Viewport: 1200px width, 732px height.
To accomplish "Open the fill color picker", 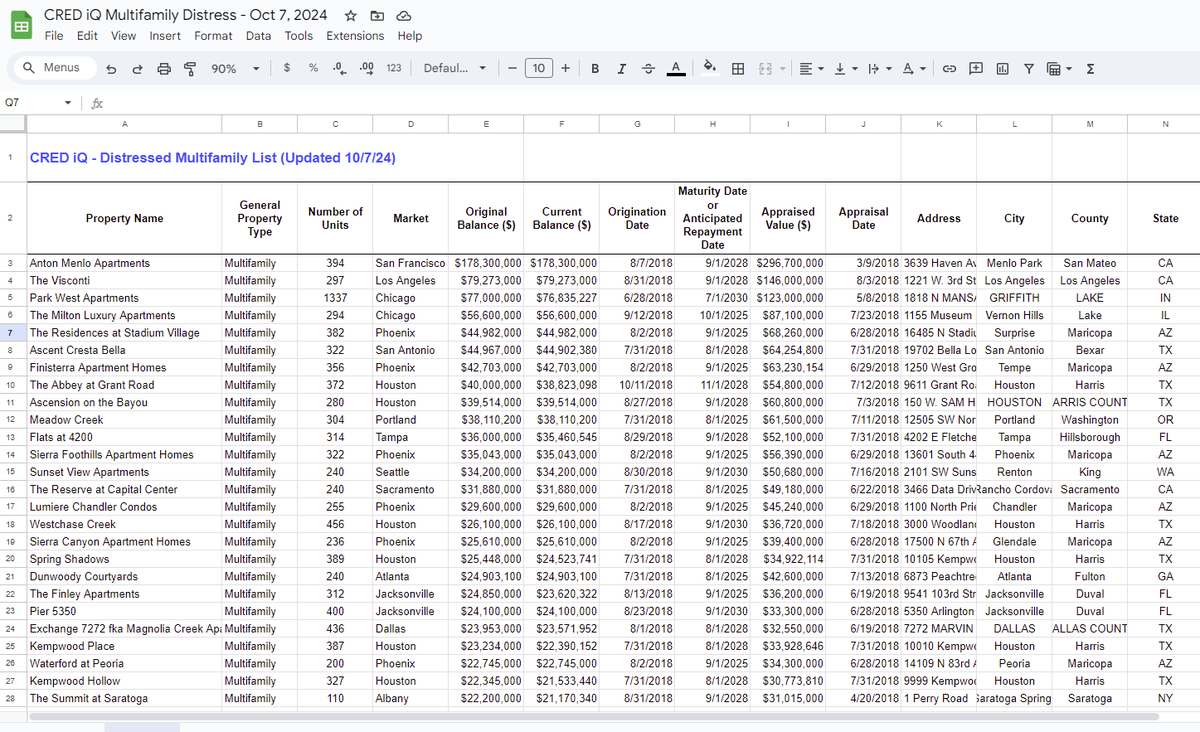I will click(x=710, y=68).
